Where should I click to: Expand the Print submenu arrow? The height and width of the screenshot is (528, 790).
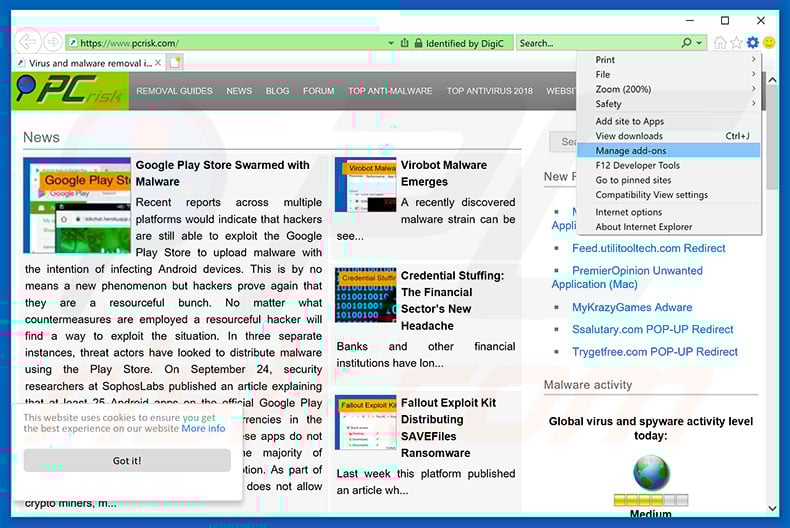pyautogui.click(x=753, y=59)
